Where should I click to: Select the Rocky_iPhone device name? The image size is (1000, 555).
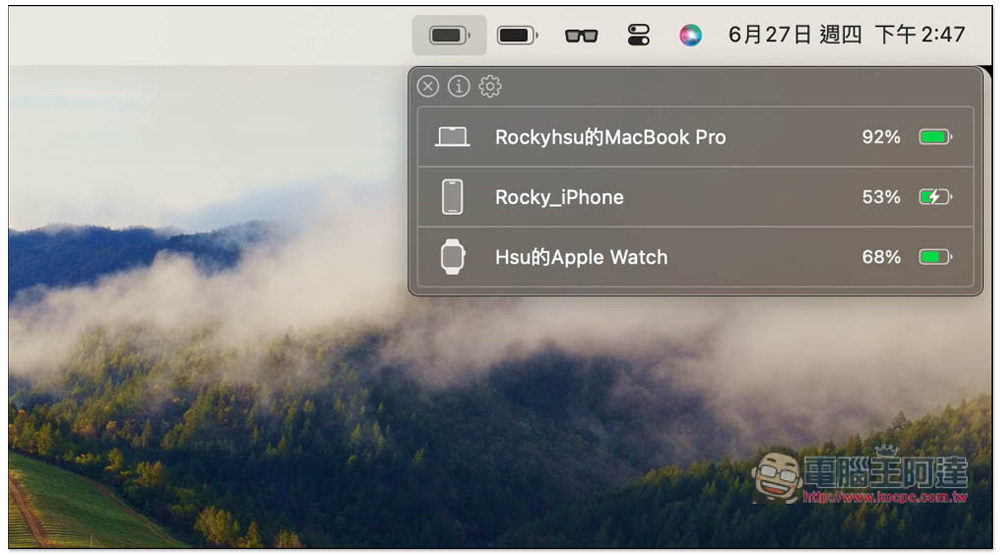coord(559,197)
